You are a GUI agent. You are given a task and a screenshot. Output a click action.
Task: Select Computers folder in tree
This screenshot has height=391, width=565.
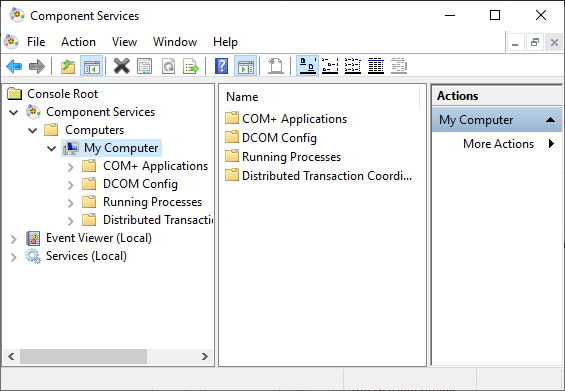(x=94, y=130)
